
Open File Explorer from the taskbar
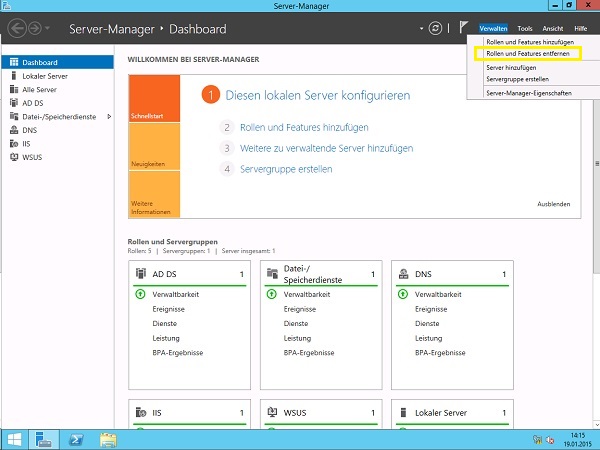coord(108,440)
